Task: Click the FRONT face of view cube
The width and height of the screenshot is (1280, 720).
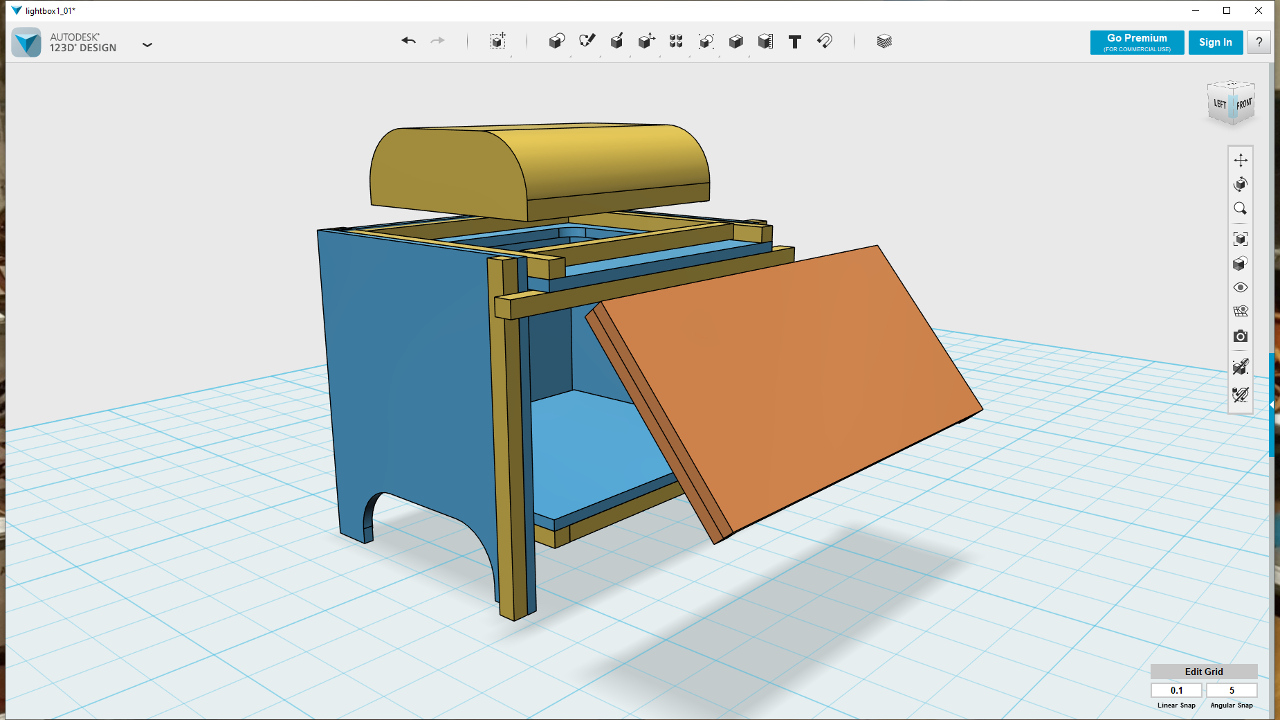Action: click(1243, 104)
